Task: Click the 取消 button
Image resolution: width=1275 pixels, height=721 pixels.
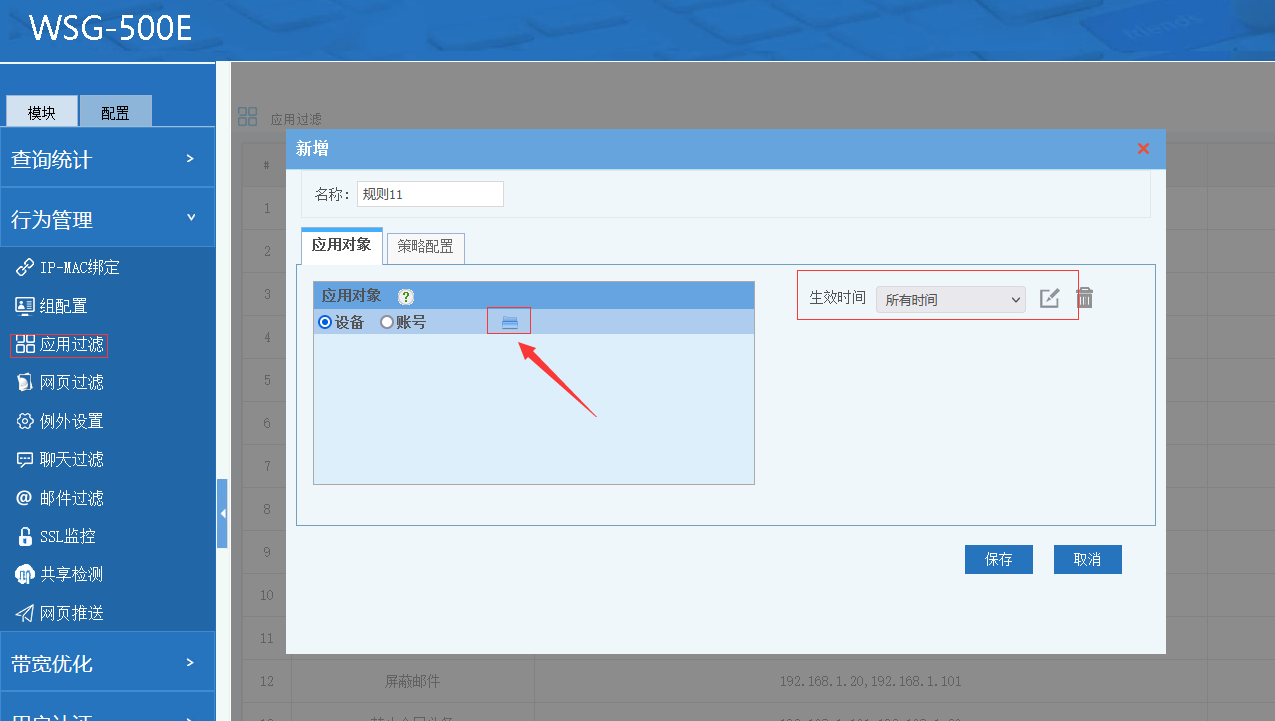Action: point(1087,560)
